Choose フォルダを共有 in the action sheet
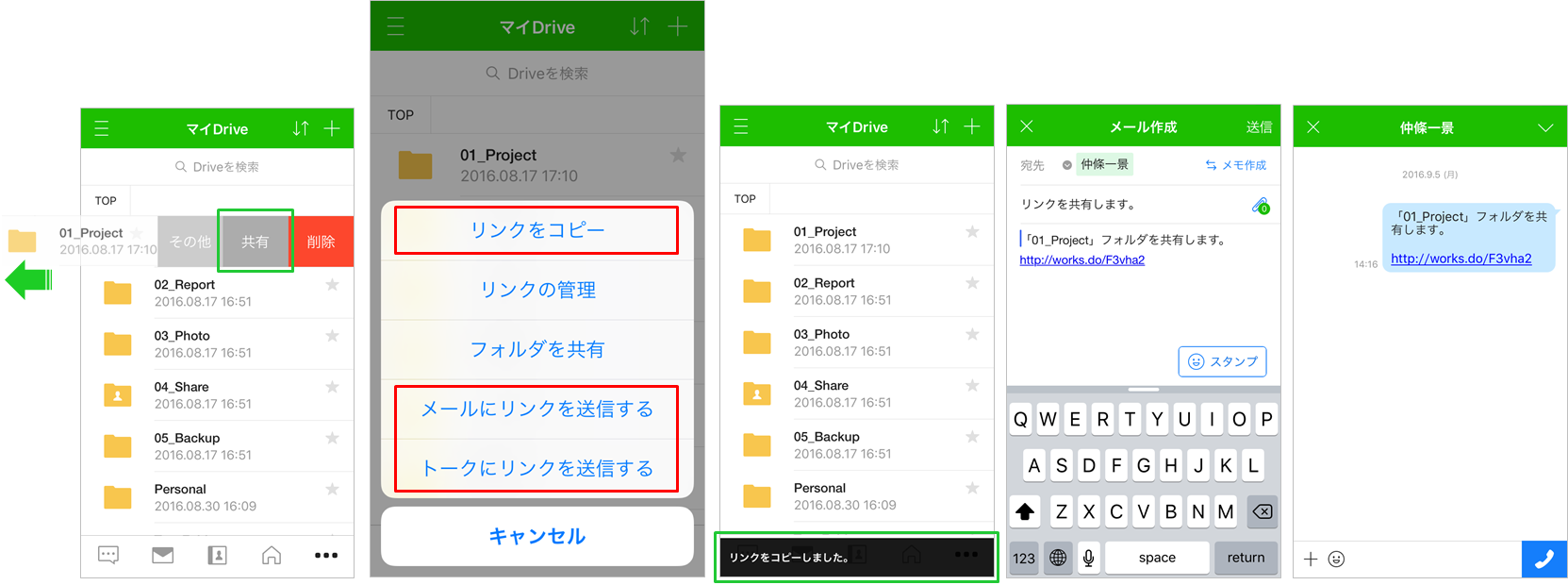Image resolution: width=1568 pixels, height=585 pixels. click(x=537, y=349)
